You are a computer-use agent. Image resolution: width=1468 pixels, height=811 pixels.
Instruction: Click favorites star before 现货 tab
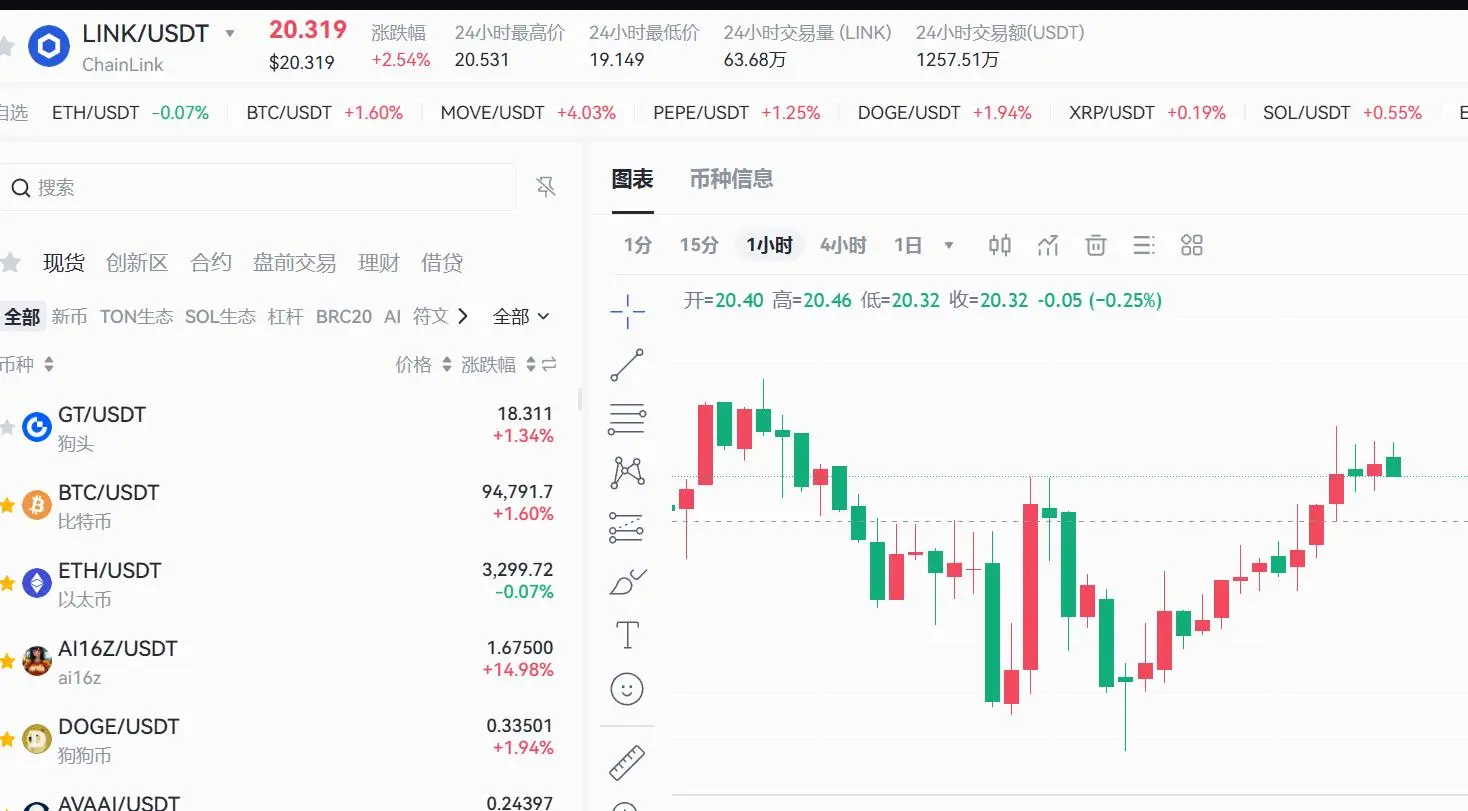tap(10, 262)
